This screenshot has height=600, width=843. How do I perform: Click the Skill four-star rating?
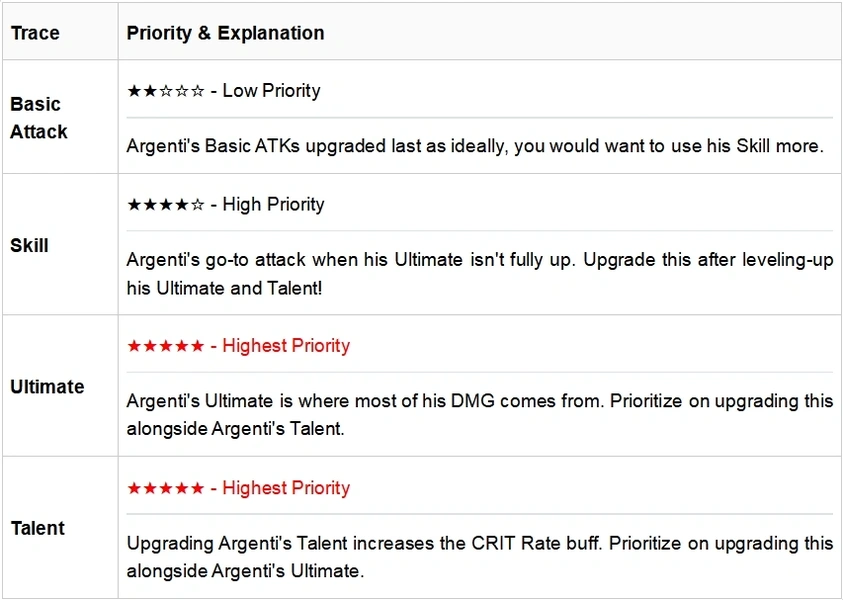166,204
